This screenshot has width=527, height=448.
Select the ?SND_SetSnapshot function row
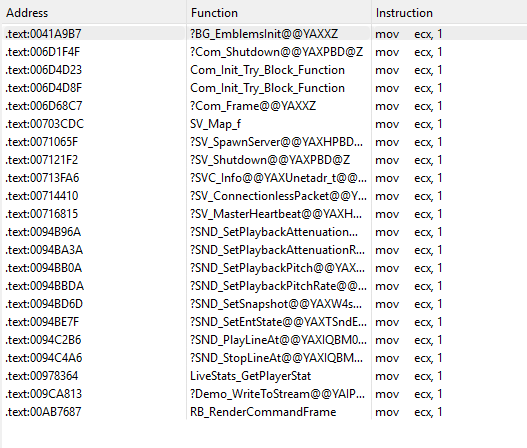(x=265, y=304)
